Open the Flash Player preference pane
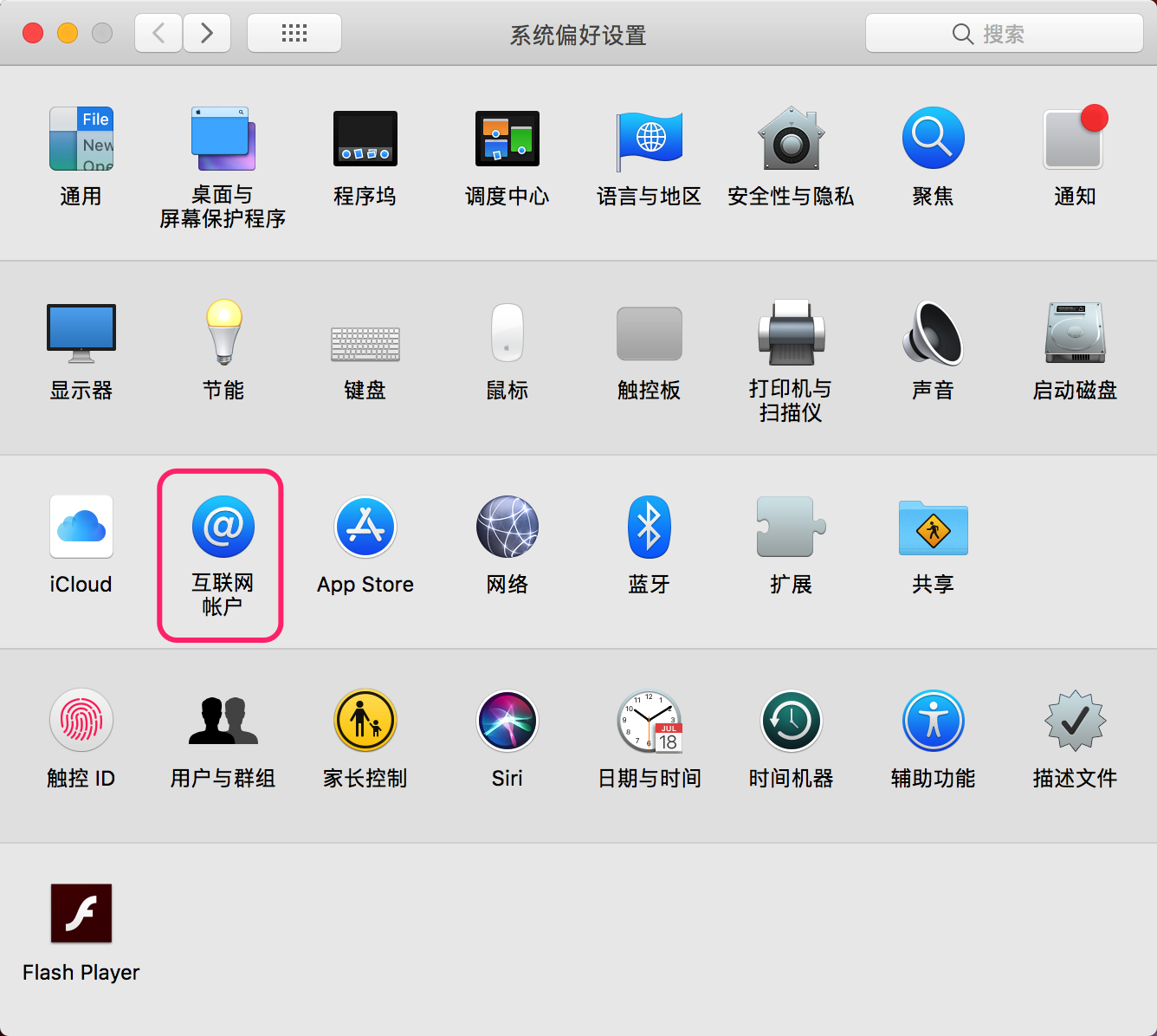Viewport: 1157px width, 1036px height. click(81, 914)
